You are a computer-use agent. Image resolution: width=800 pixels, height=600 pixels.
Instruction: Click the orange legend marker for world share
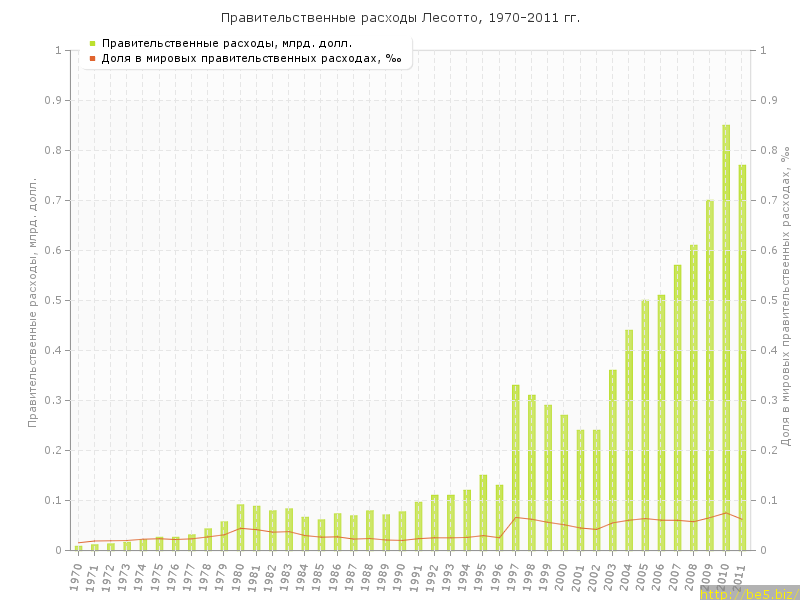click(92, 59)
